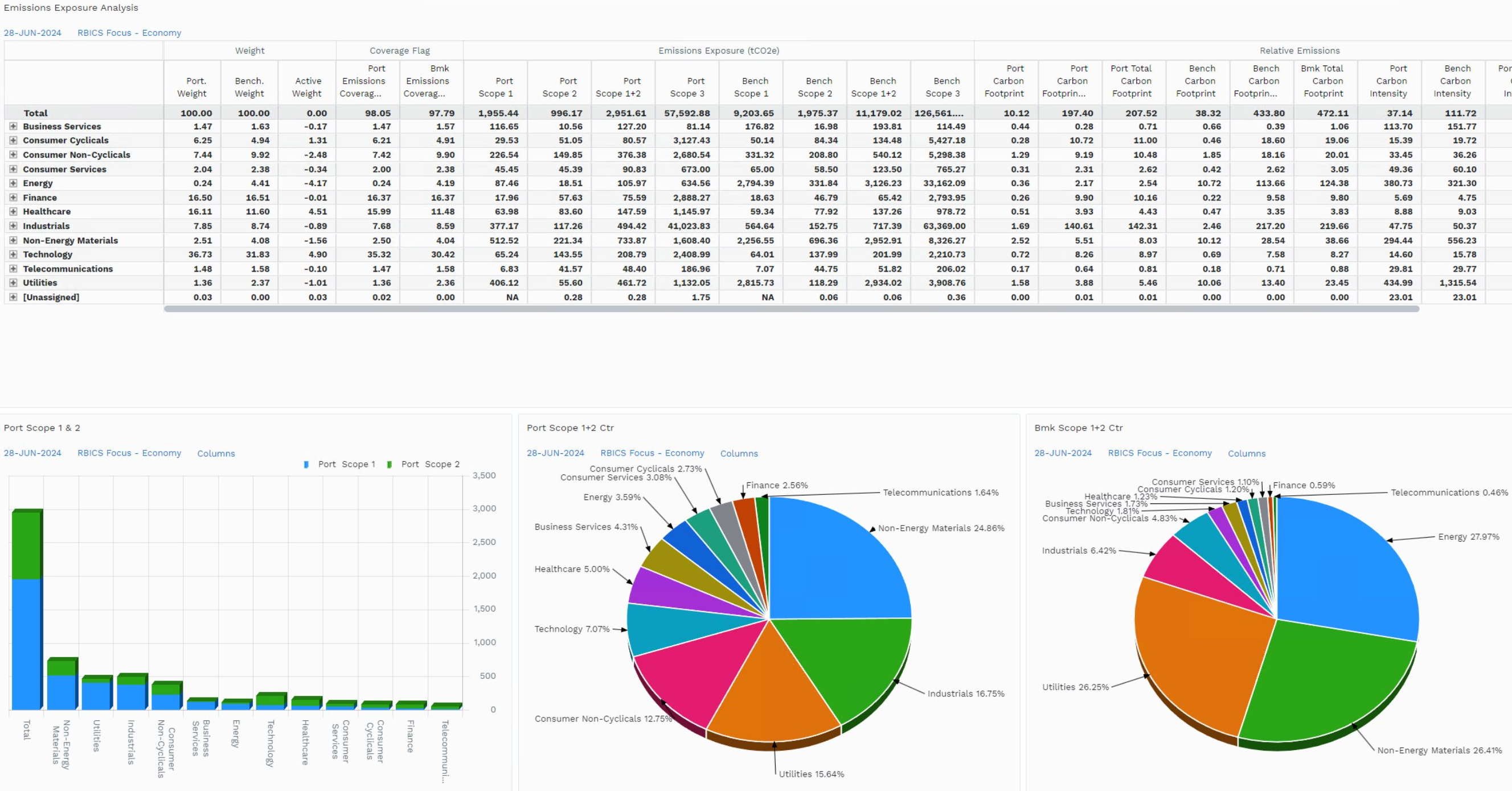Toggle Port Scope 2 green legend marker
This screenshot has width=1512, height=791.
[x=389, y=464]
